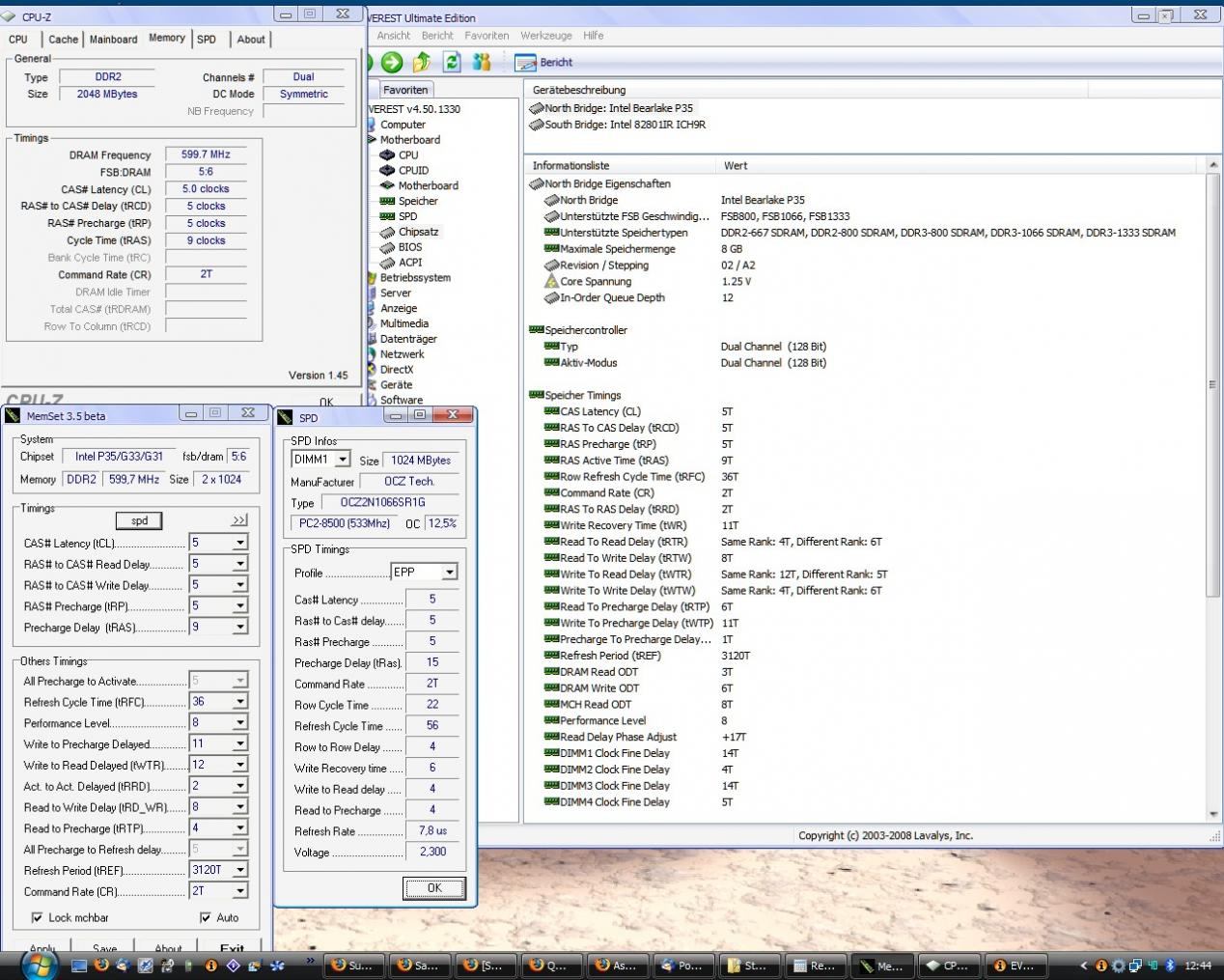
Task: Open the Refresh Cycle Time (tRFC) dropdown
Action: click(239, 702)
